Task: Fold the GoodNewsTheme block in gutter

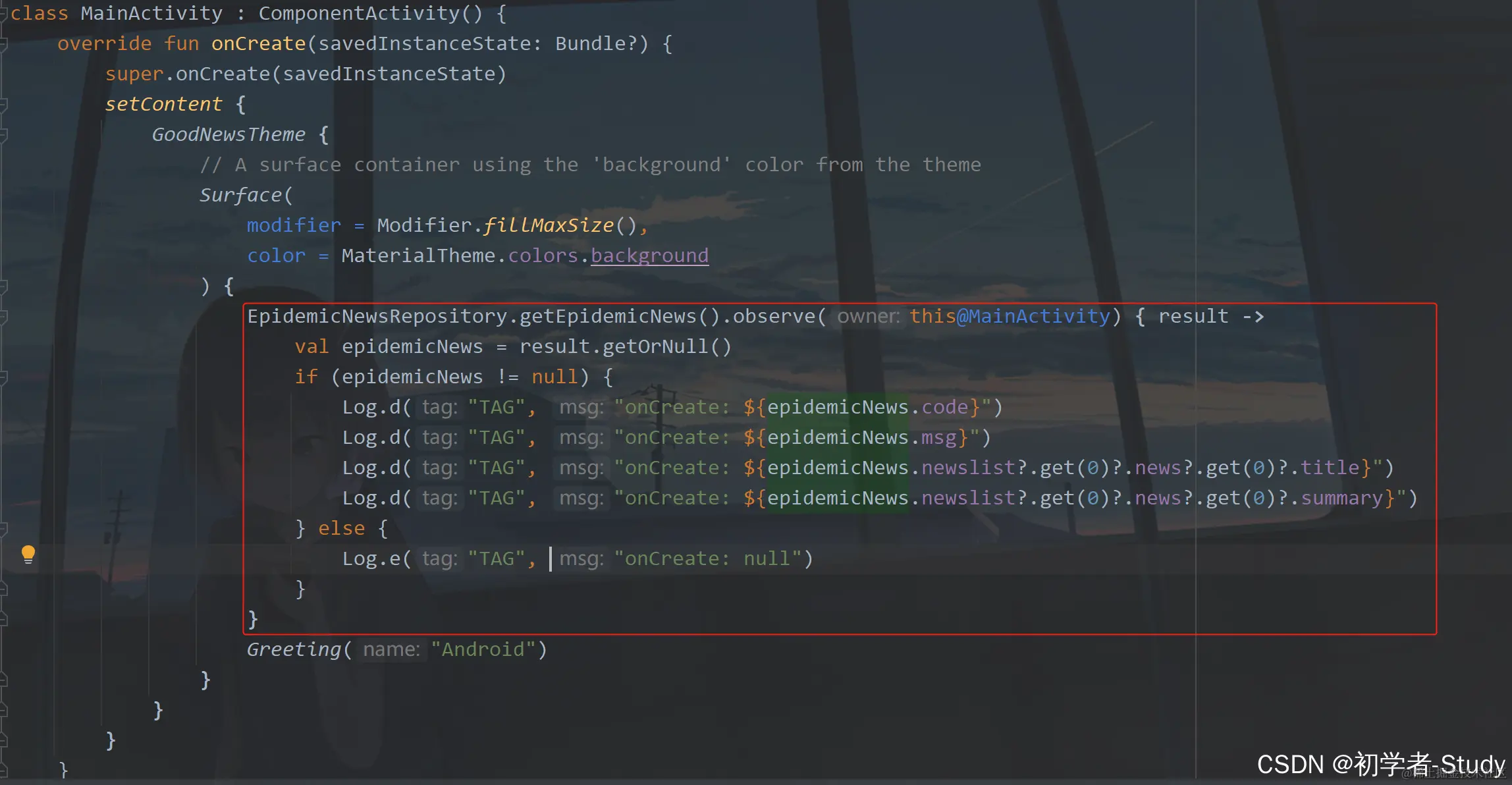Action: click(3, 135)
